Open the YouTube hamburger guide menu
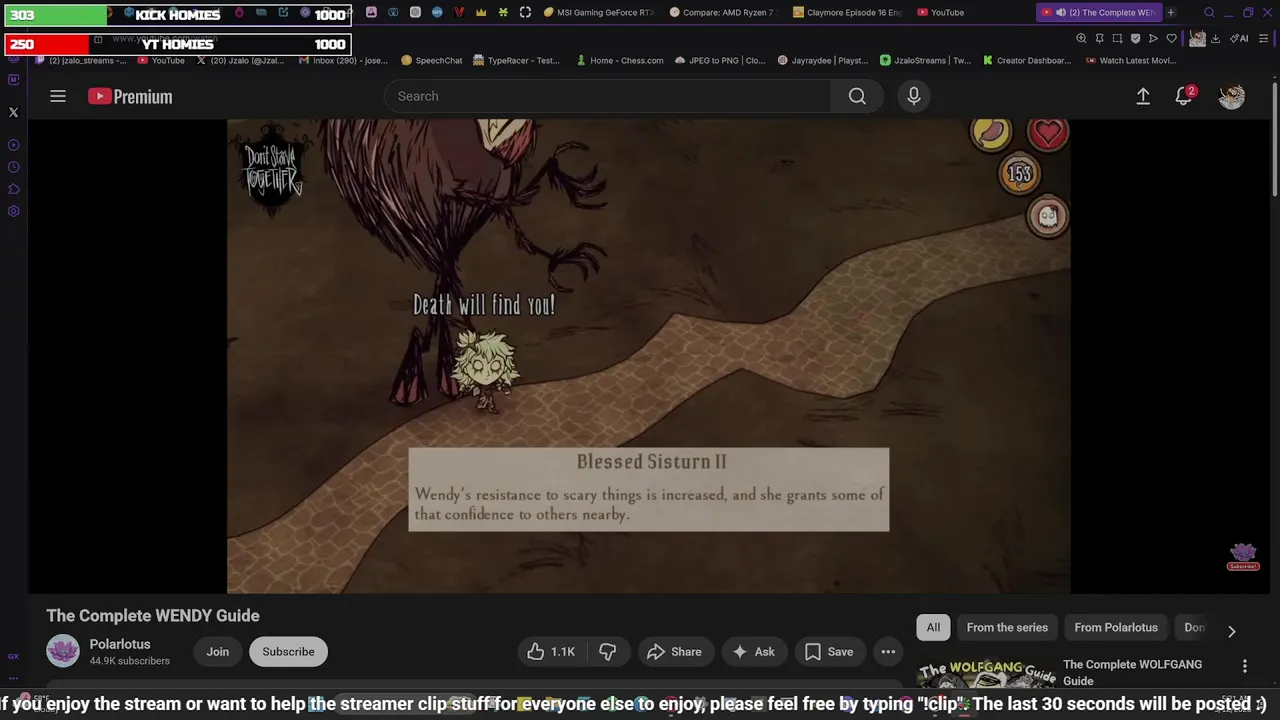 pos(58,96)
